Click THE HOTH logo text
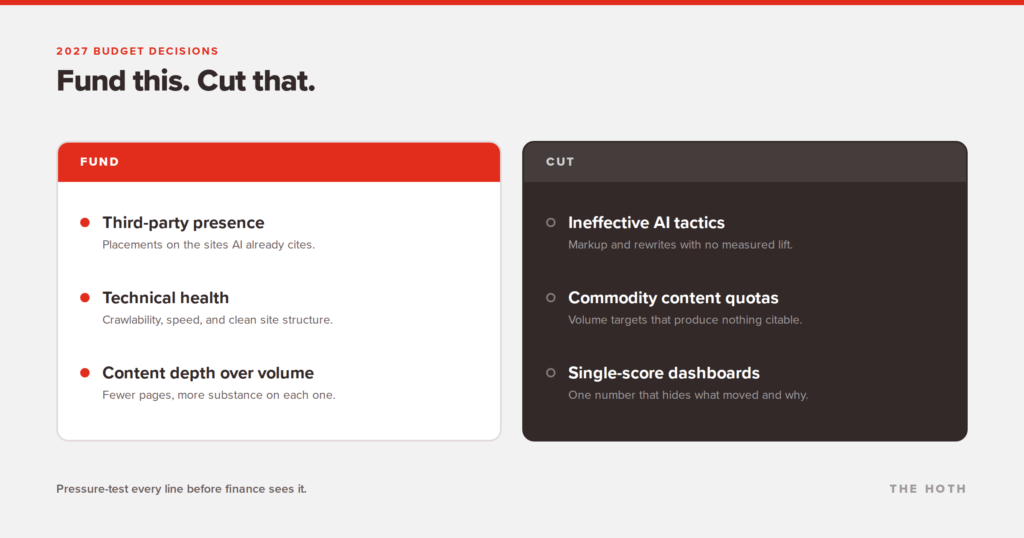Screen dimensions: 1024x538 click(x=927, y=489)
